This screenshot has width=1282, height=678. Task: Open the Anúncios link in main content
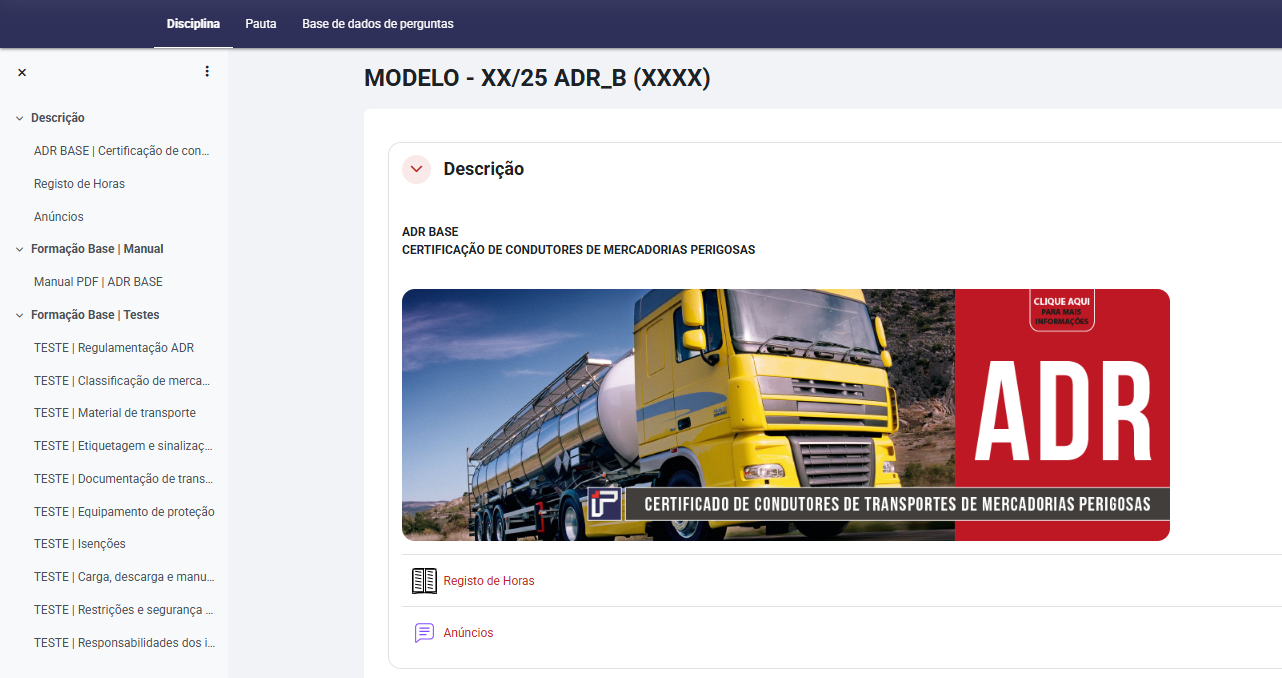click(x=468, y=633)
